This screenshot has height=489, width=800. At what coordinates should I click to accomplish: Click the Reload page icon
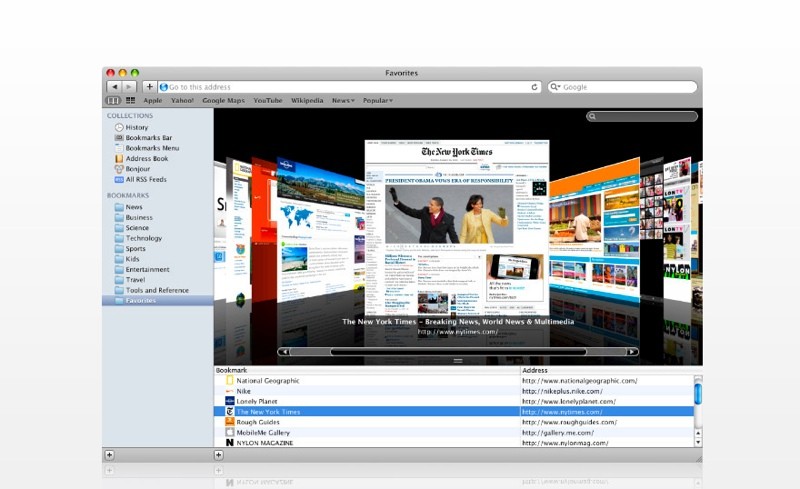pos(535,87)
